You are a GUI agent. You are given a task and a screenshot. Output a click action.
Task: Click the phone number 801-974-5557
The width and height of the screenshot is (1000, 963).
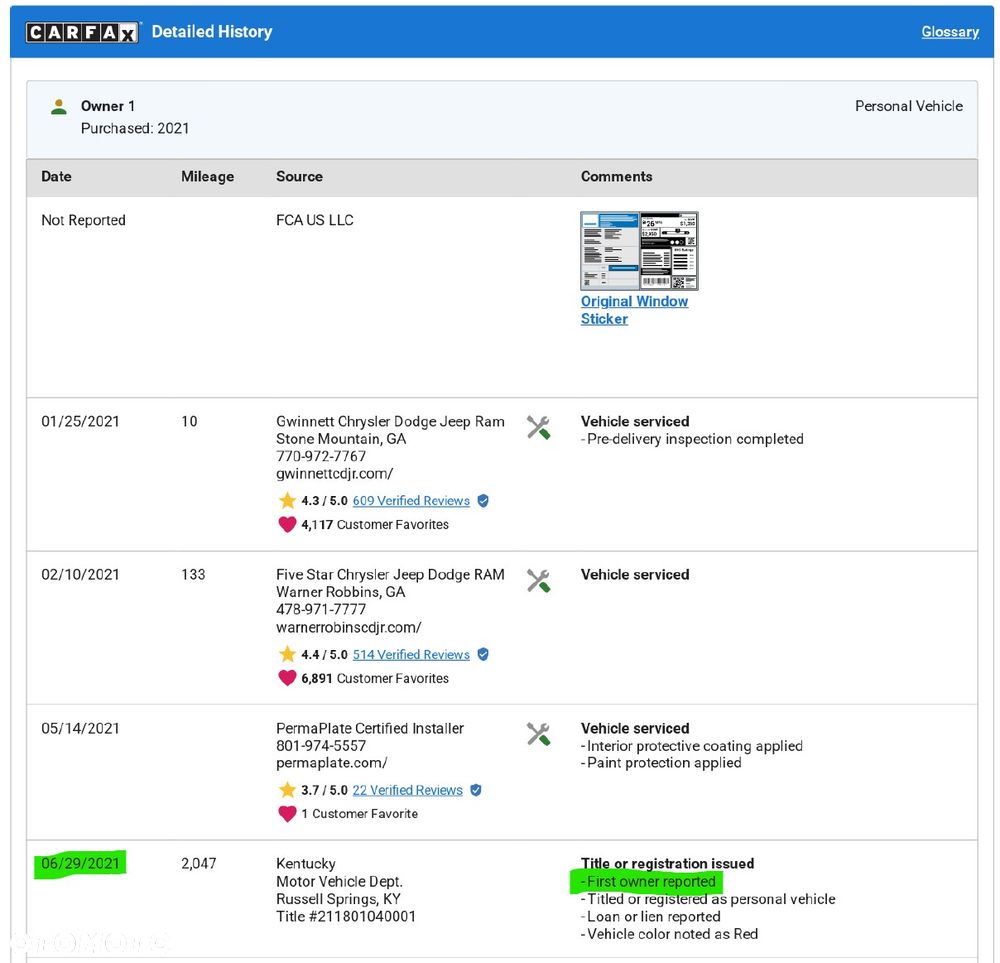[x=321, y=746]
